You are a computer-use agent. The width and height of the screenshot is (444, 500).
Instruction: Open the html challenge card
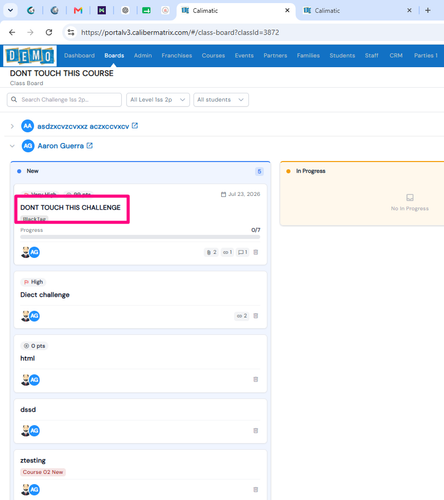click(x=28, y=358)
